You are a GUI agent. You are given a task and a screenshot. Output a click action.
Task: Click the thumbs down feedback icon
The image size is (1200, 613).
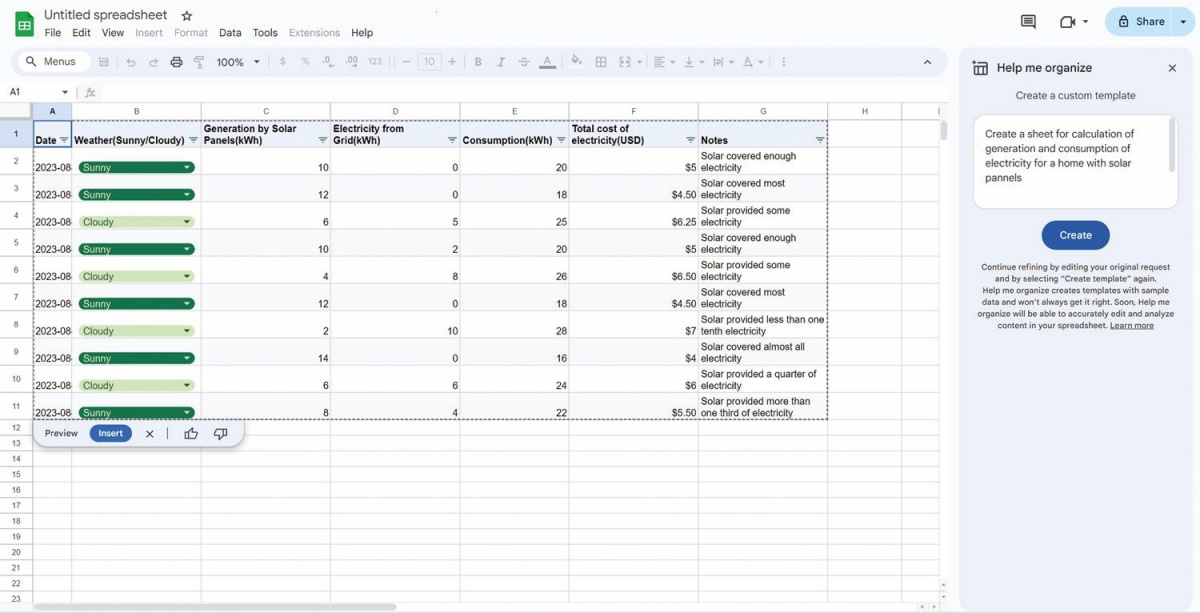pyautogui.click(x=220, y=434)
